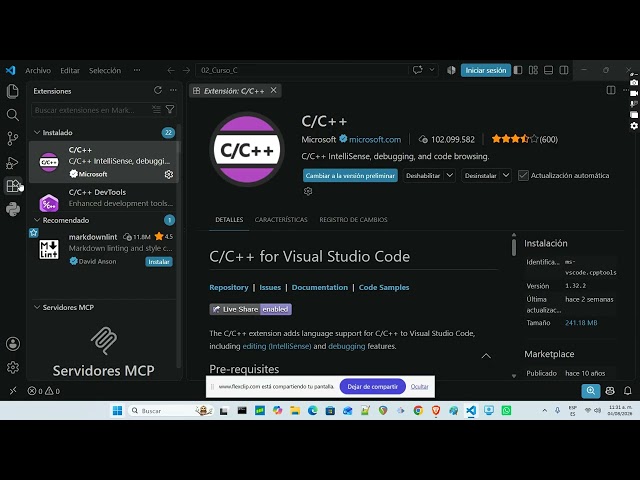Switch to REGISTRO DE CAMBIOS tab

pyautogui.click(x=353, y=220)
